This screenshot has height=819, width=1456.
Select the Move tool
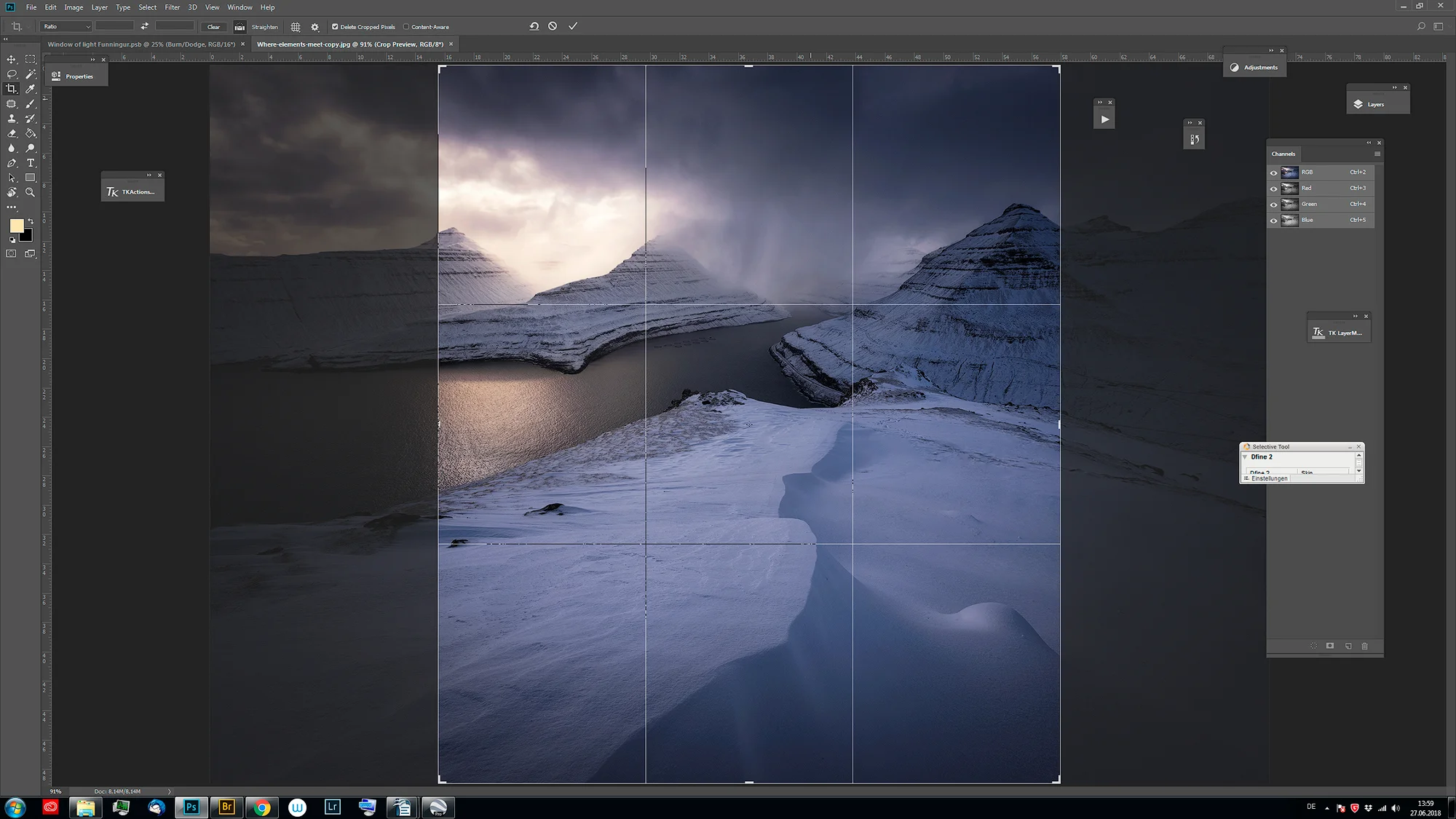point(12,59)
